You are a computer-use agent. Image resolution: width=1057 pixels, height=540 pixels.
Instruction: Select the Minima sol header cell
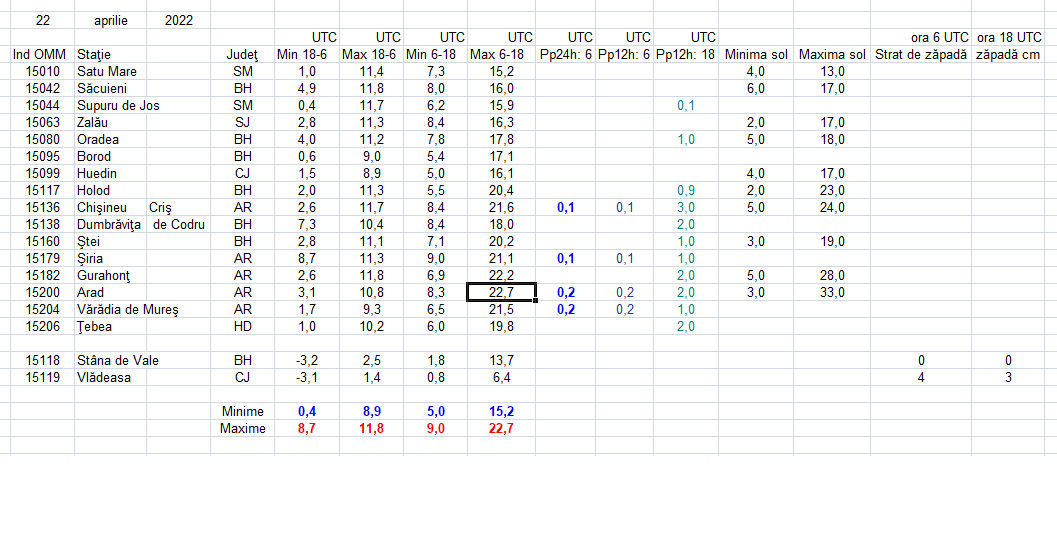click(756, 55)
